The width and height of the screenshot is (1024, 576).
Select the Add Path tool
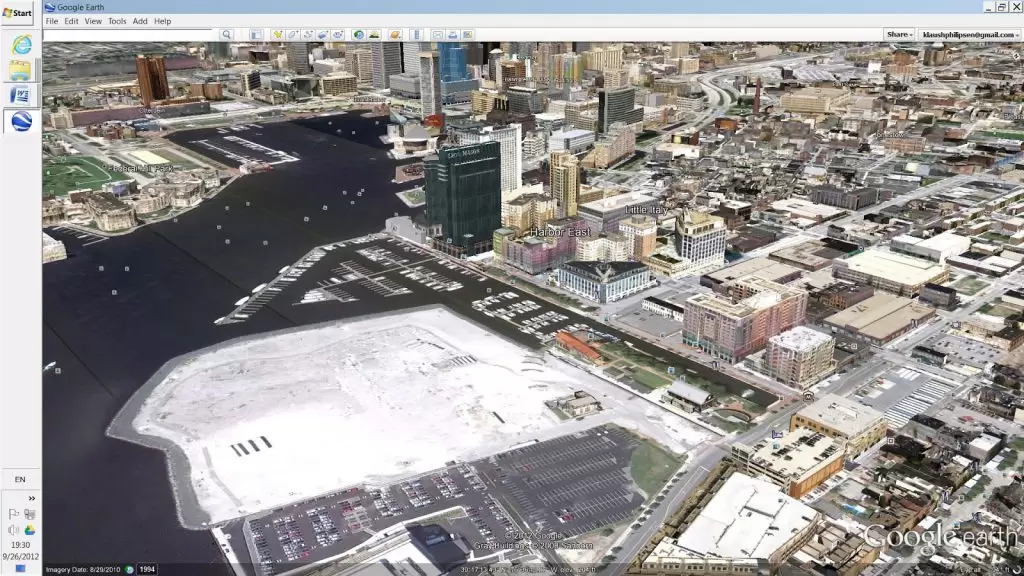tap(307, 35)
